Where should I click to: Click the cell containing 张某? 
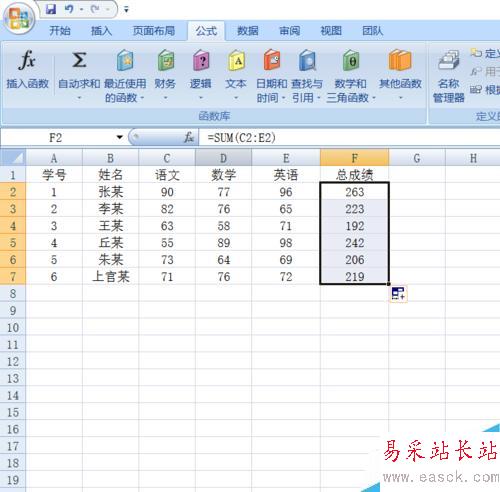coord(110,192)
